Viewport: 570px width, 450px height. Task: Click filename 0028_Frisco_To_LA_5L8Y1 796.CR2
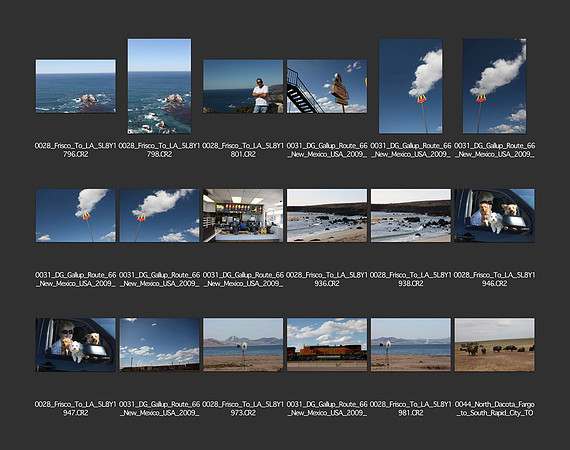[76, 150]
